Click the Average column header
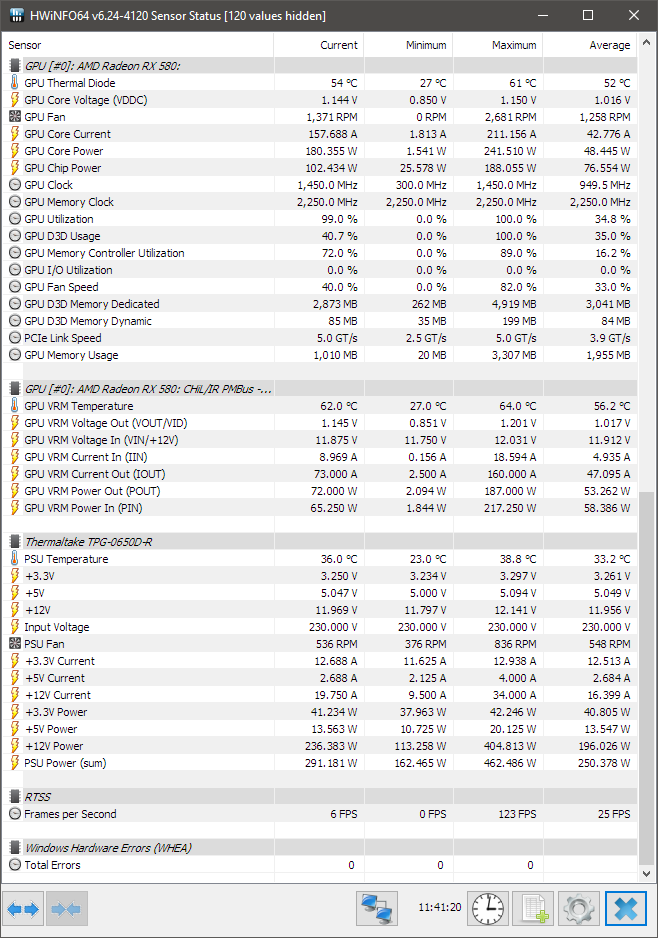 point(590,45)
